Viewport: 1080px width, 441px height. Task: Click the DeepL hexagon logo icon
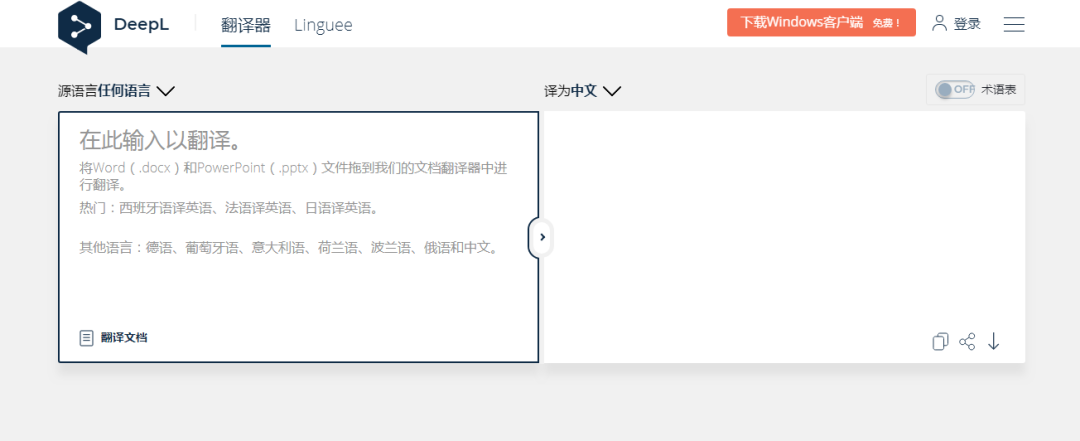click(x=80, y=26)
